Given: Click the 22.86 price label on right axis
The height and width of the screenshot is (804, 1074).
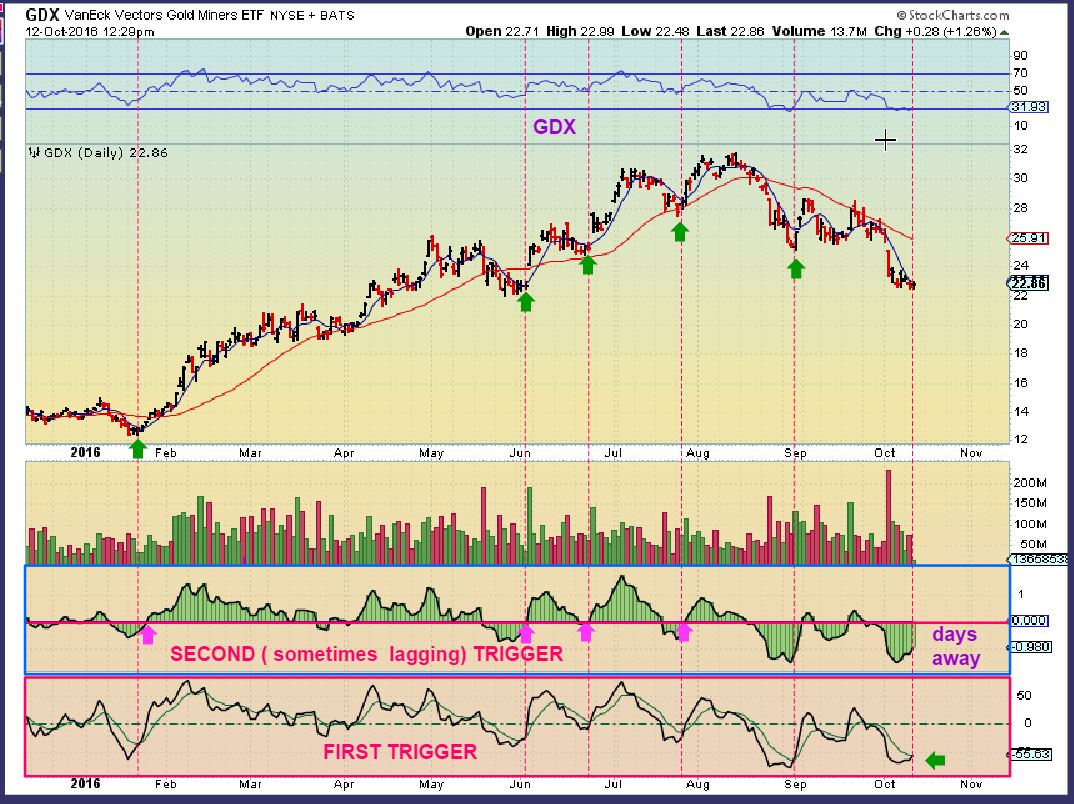Looking at the screenshot, I should (x=1028, y=284).
